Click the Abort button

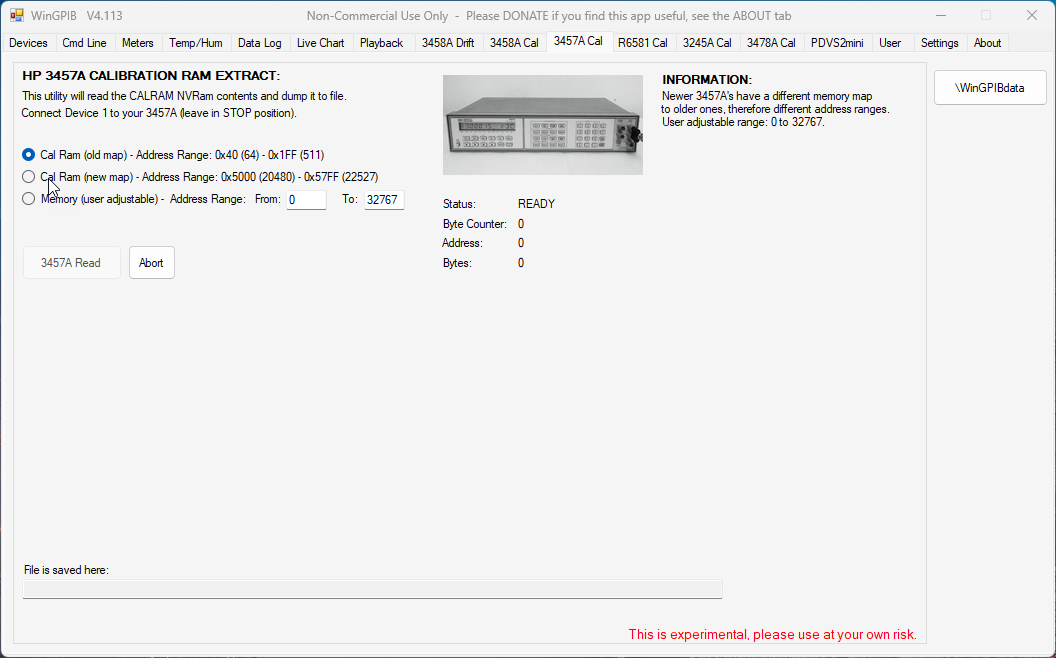click(x=152, y=263)
